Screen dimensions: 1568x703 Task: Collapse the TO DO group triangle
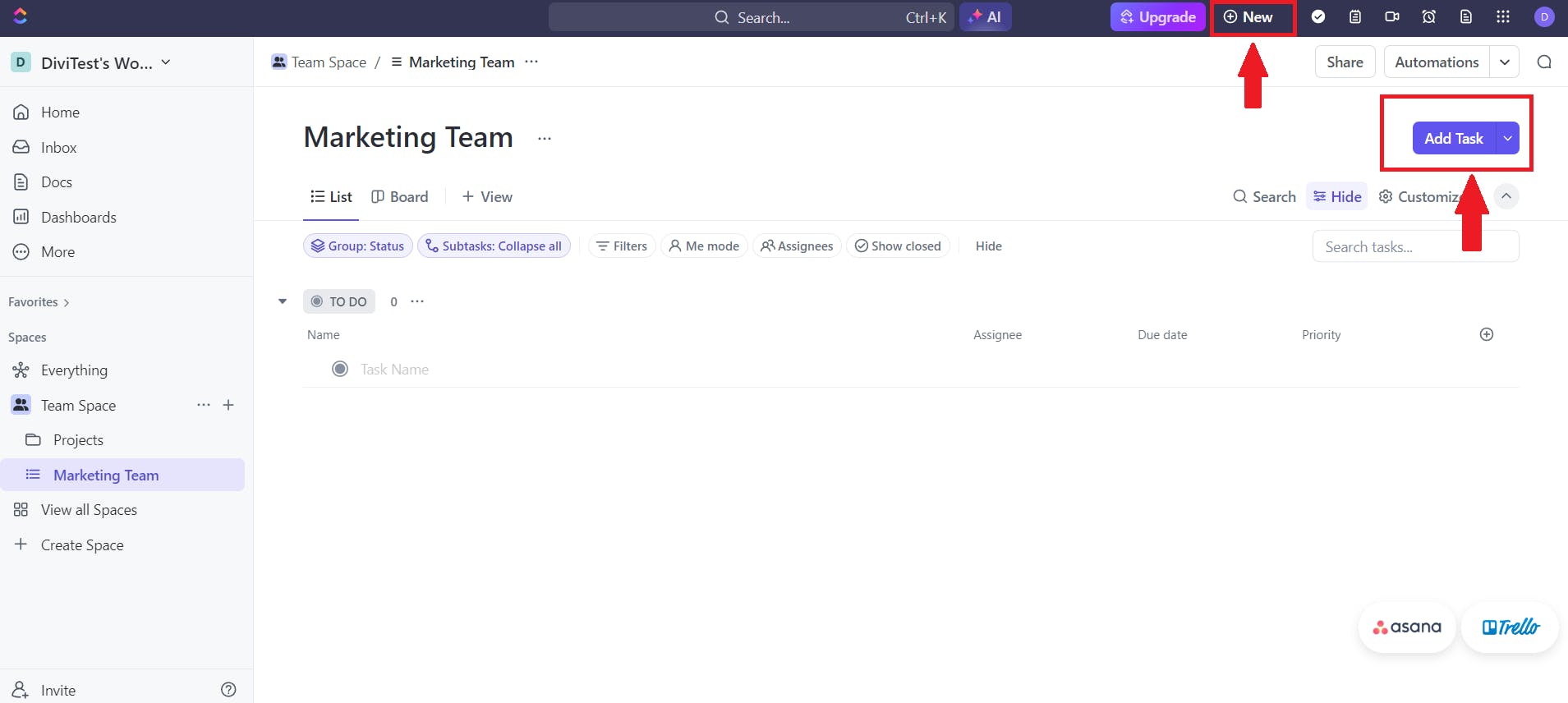point(283,301)
